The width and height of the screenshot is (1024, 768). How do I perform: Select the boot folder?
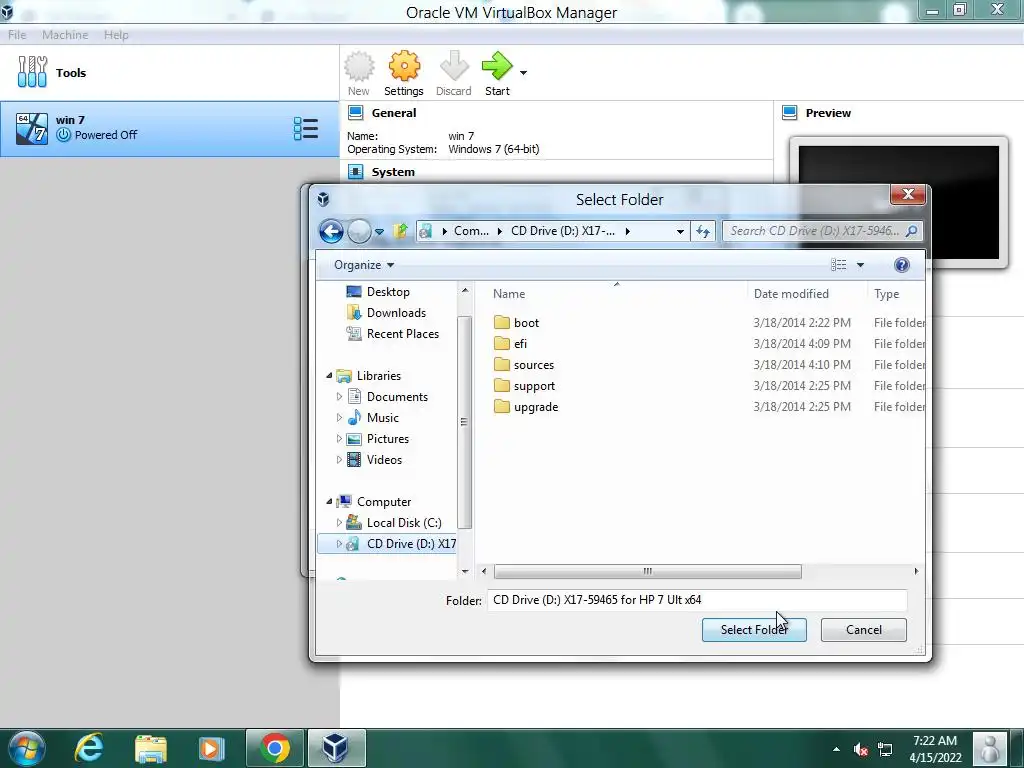(x=526, y=323)
